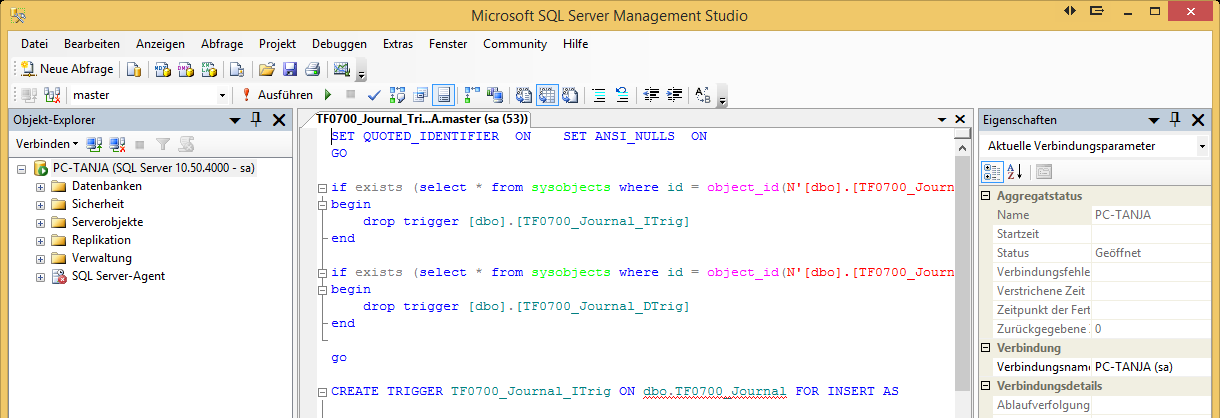Select the PC-TANJA server tree item

(x=154, y=168)
